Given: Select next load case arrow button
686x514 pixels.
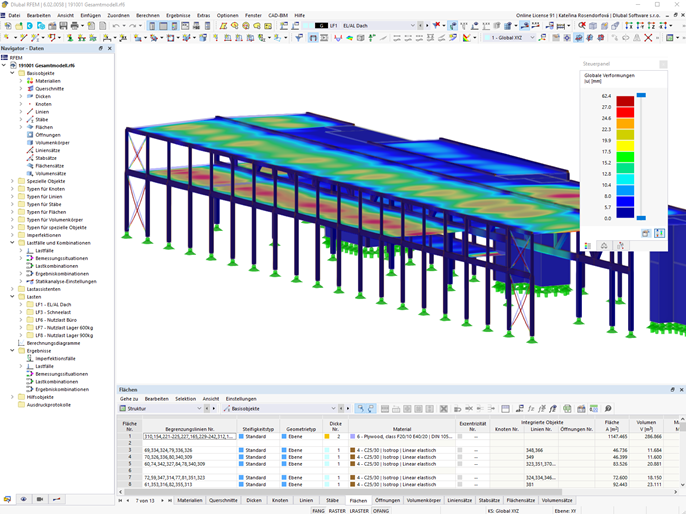Looking at the screenshot, I should click(427, 26).
